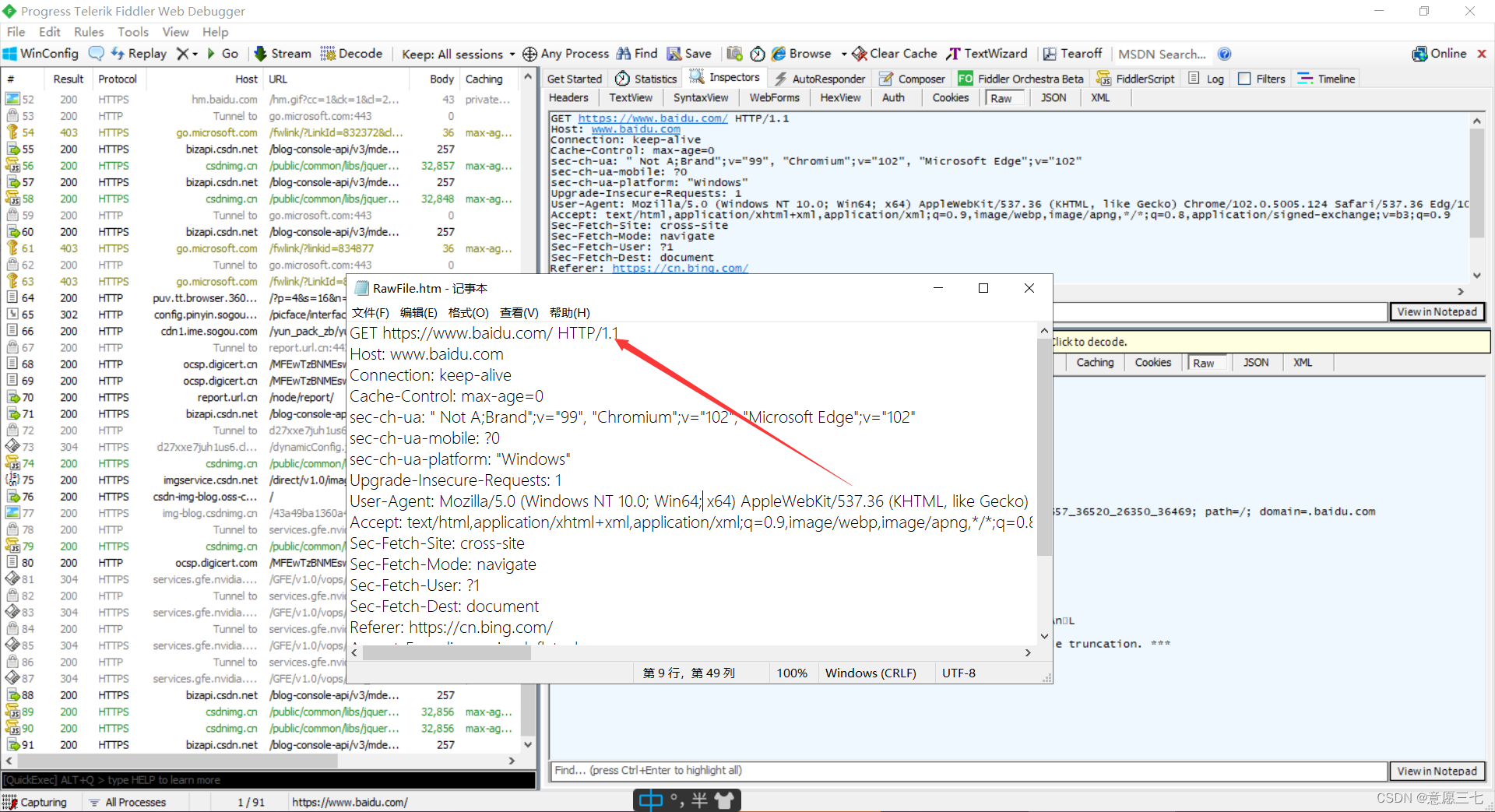Open WinConfig from Fiddler toolbar

[x=40, y=54]
